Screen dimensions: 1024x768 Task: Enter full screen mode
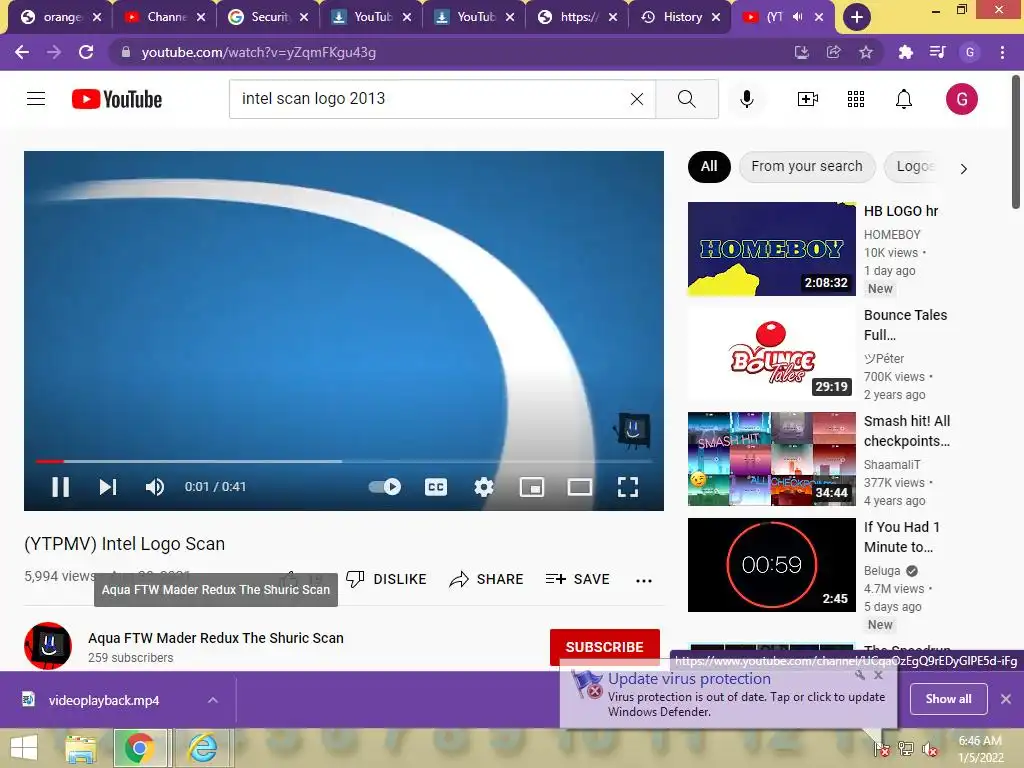pyautogui.click(x=628, y=487)
